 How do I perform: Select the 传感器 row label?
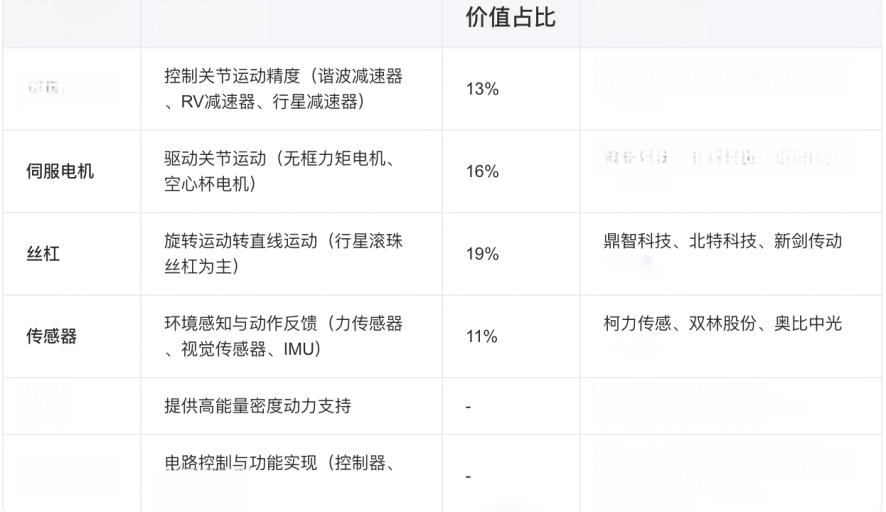point(51,336)
